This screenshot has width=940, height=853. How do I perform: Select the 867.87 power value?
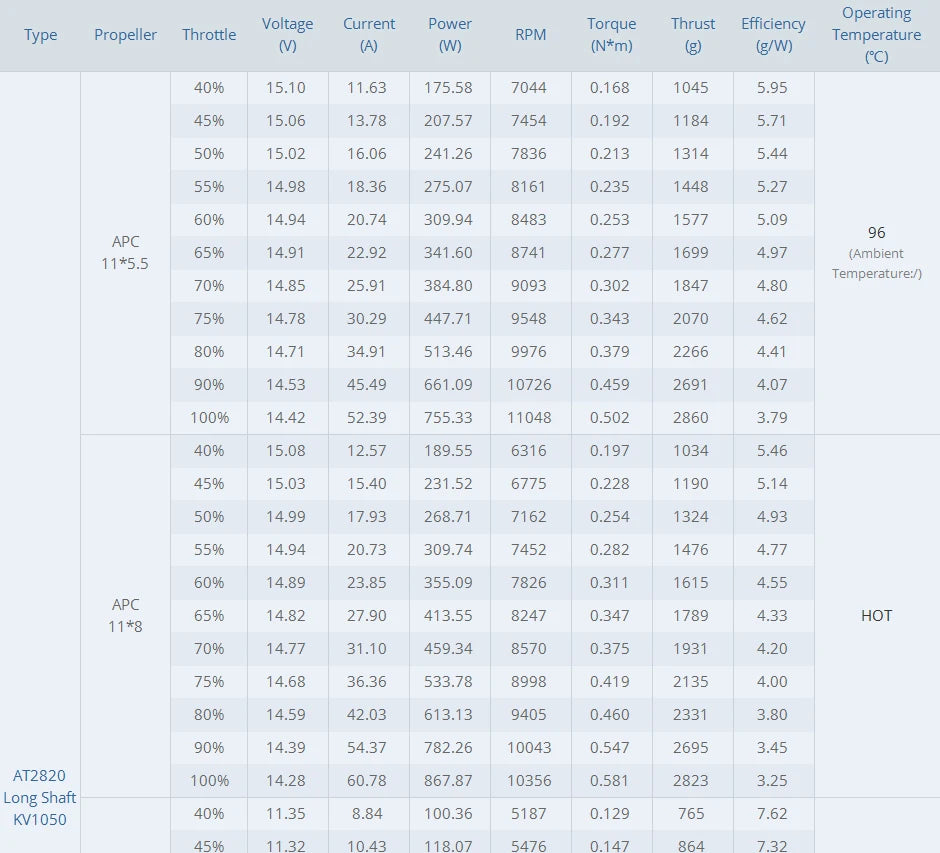450,781
